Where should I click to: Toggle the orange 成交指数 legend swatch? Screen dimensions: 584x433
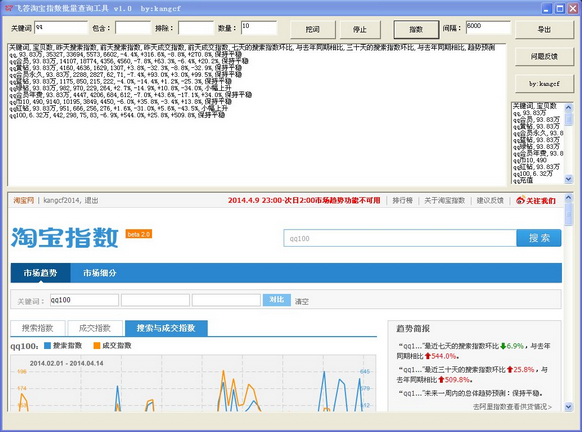click(97, 346)
